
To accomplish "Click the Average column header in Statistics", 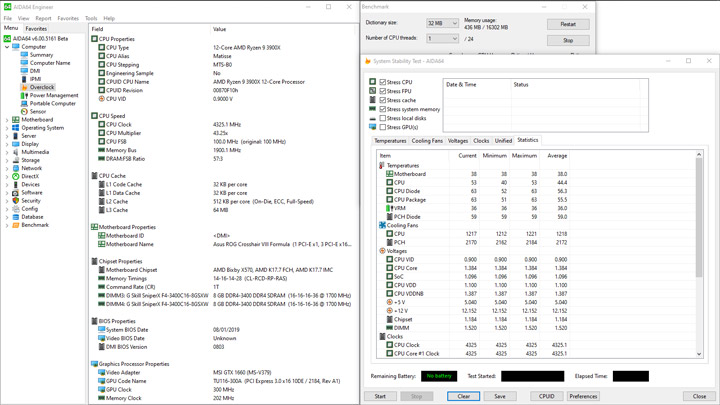I will pos(557,156).
